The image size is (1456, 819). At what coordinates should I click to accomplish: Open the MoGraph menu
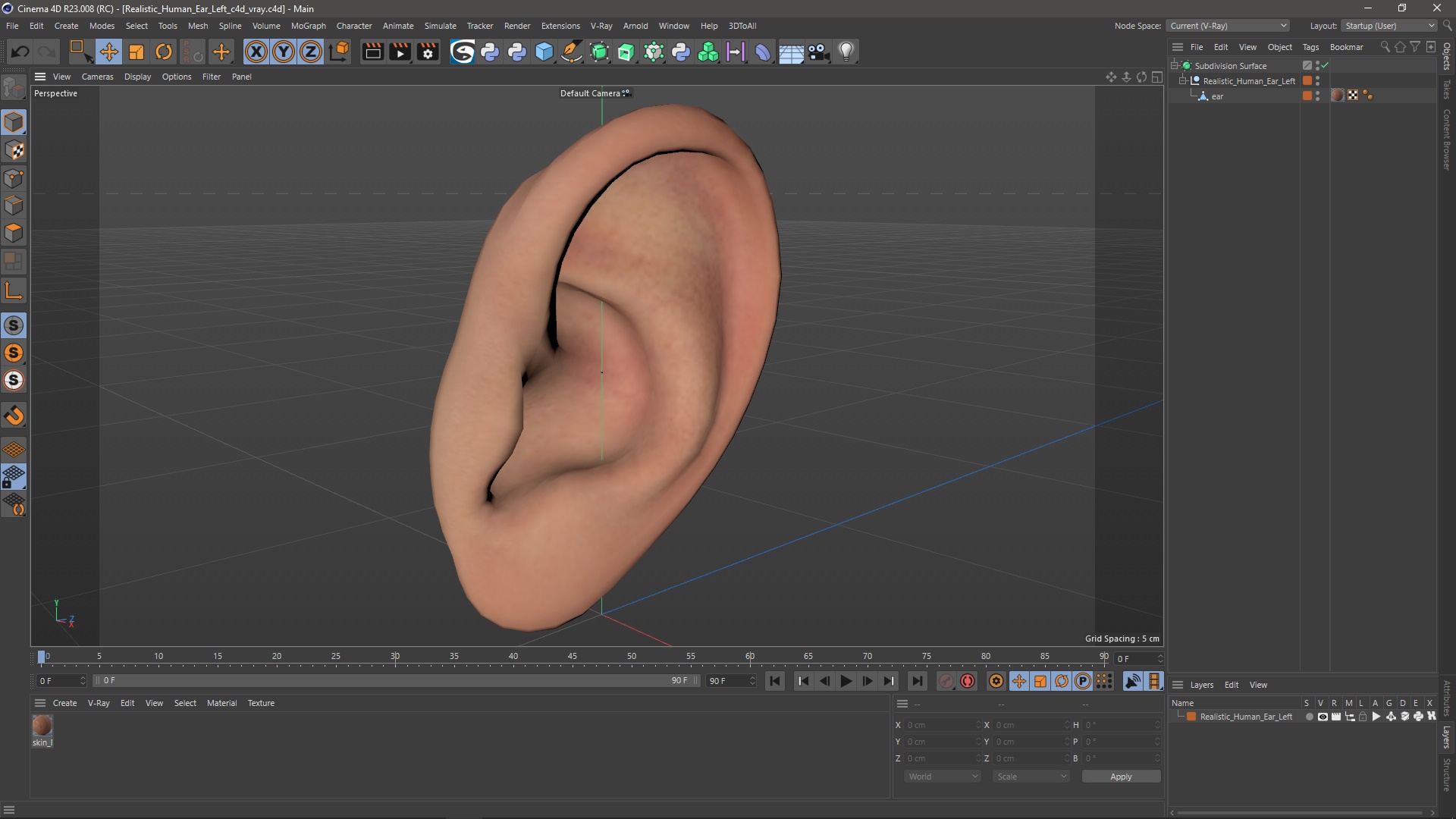coord(308,26)
